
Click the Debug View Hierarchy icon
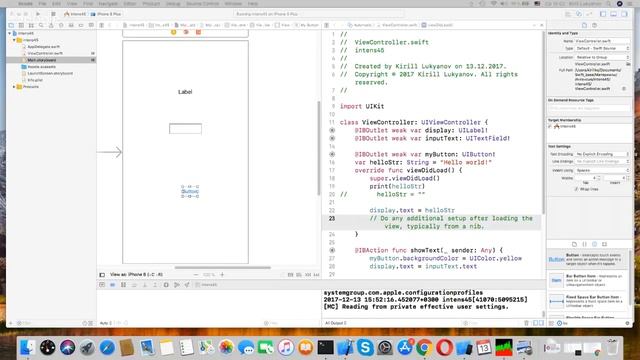tap(166, 285)
